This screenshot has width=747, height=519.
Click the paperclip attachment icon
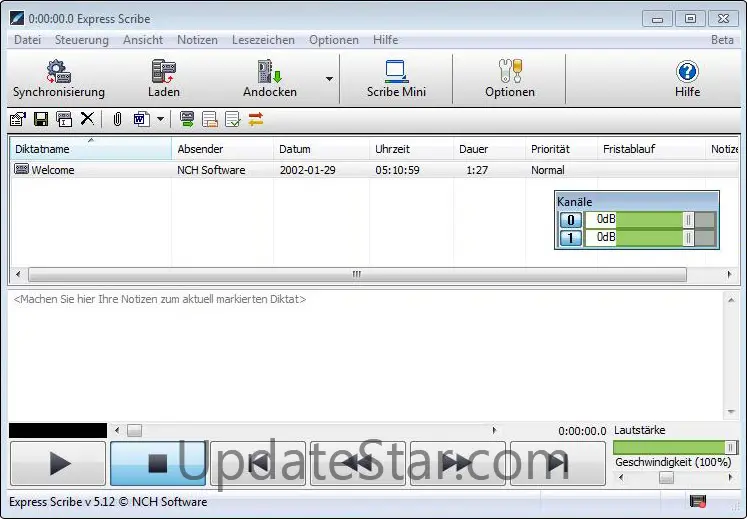tap(117, 119)
